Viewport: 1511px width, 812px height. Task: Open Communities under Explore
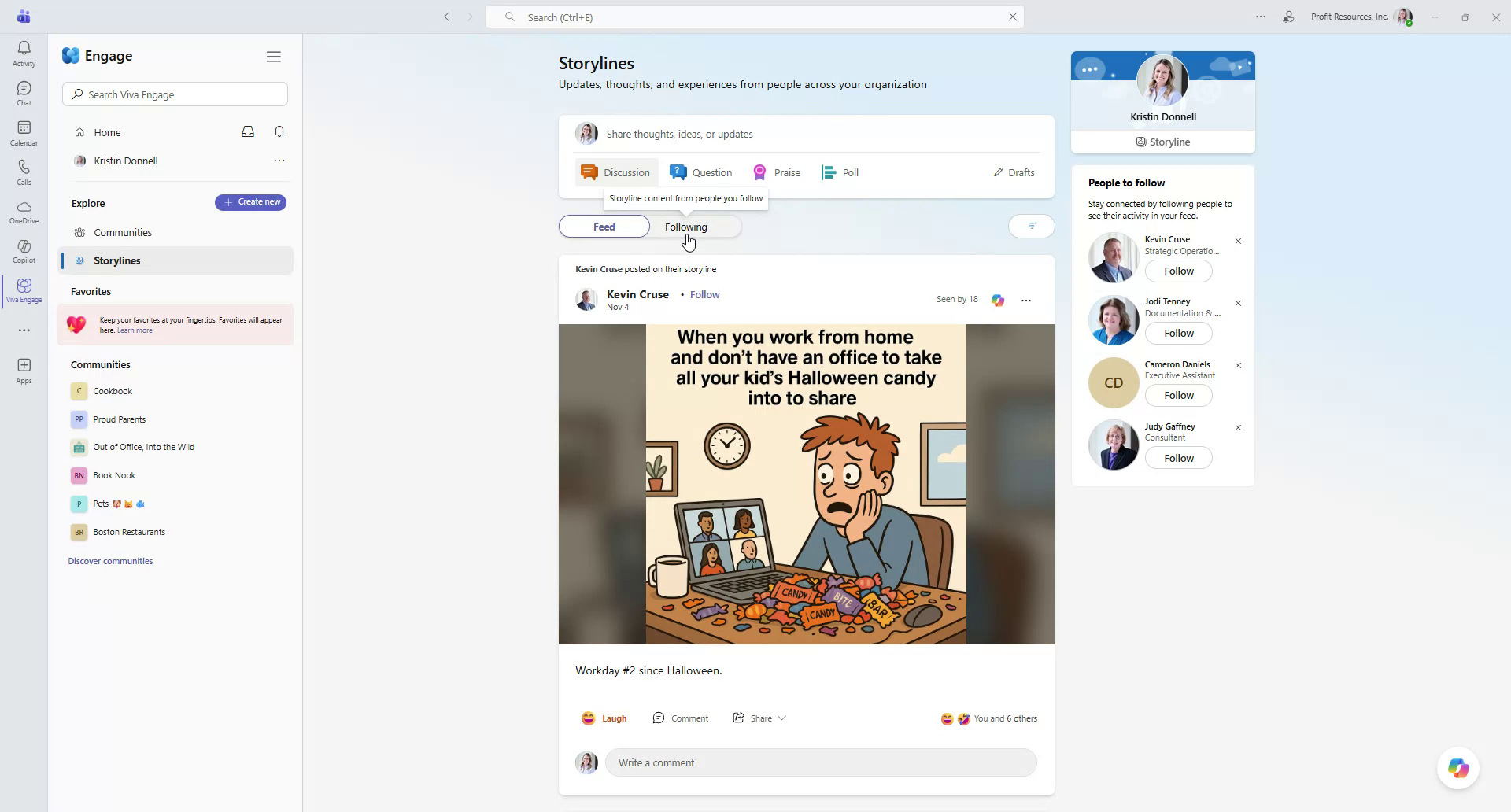tap(123, 232)
